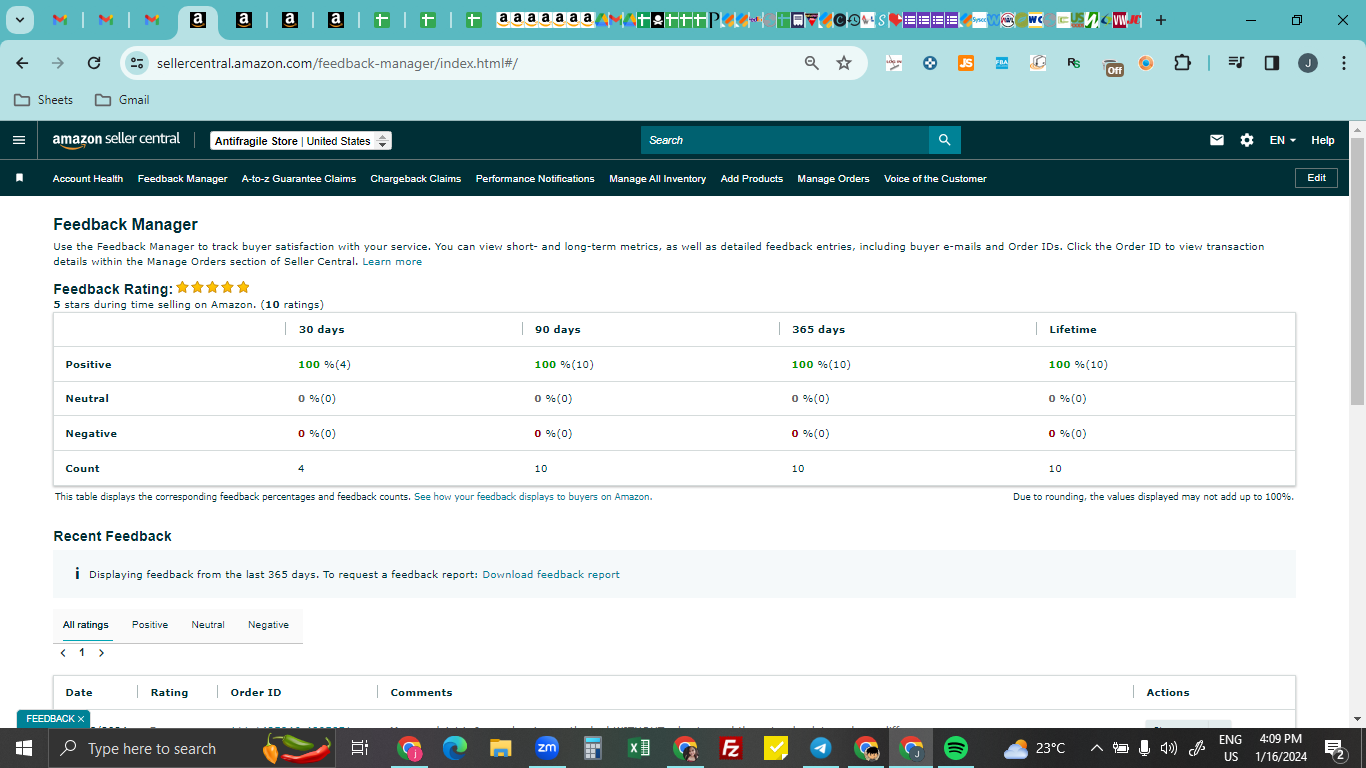
Task: Bookmark this page with the star icon
Action: click(844, 63)
